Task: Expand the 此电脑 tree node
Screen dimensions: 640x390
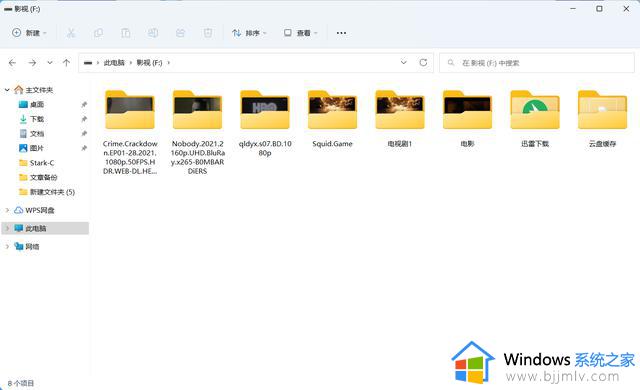Action: point(7,228)
